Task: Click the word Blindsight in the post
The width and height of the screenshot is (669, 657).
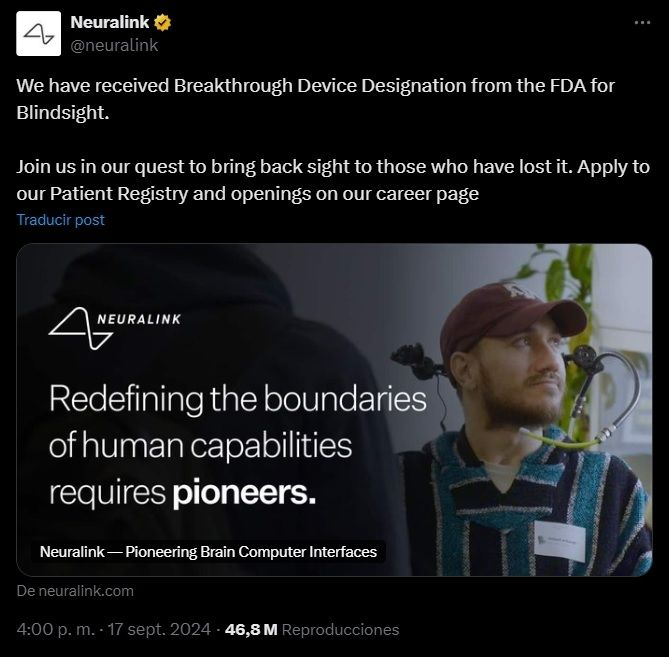Action: (61, 113)
